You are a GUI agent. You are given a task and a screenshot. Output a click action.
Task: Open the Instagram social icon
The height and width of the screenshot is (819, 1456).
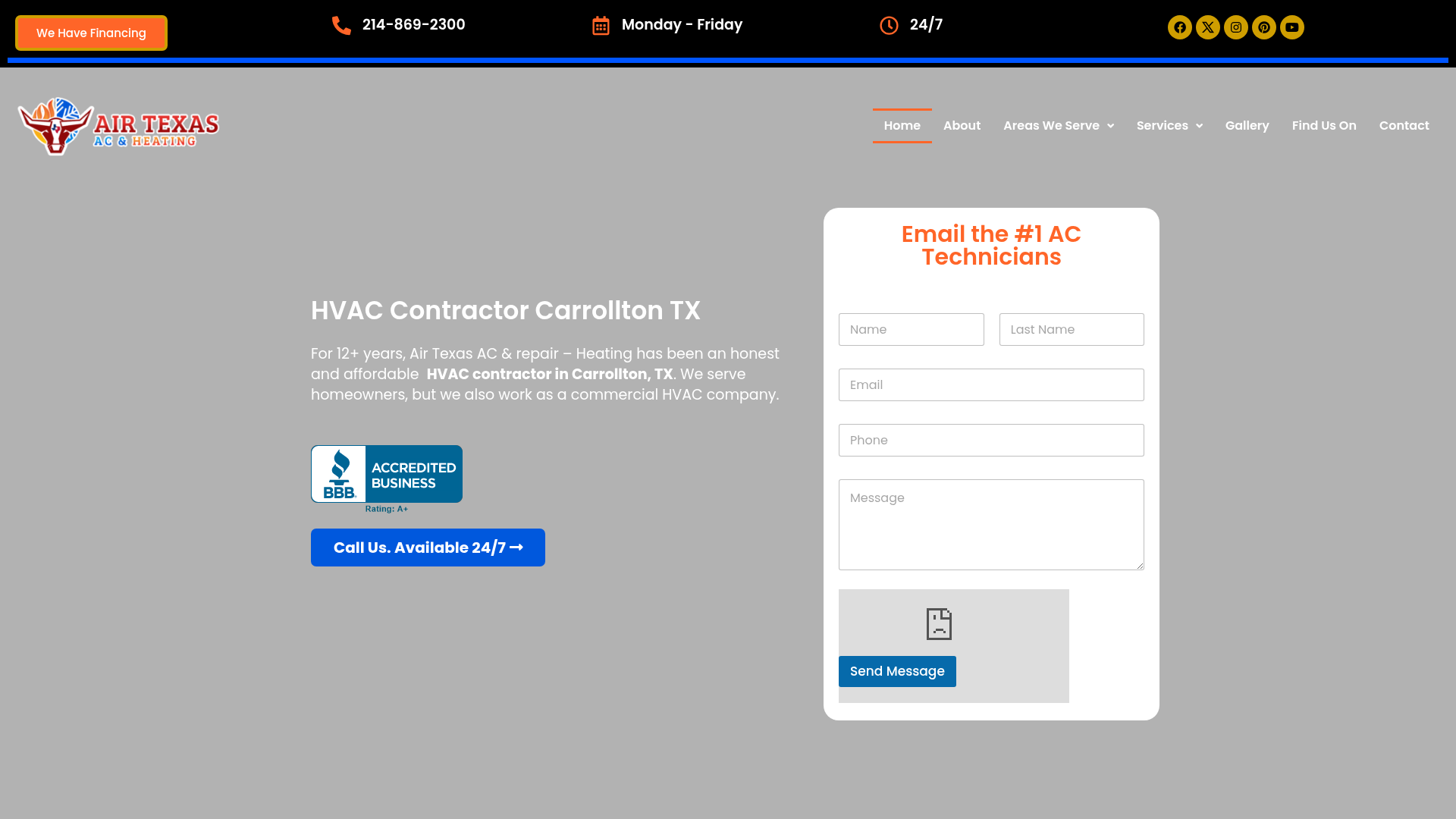coord(1235,27)
